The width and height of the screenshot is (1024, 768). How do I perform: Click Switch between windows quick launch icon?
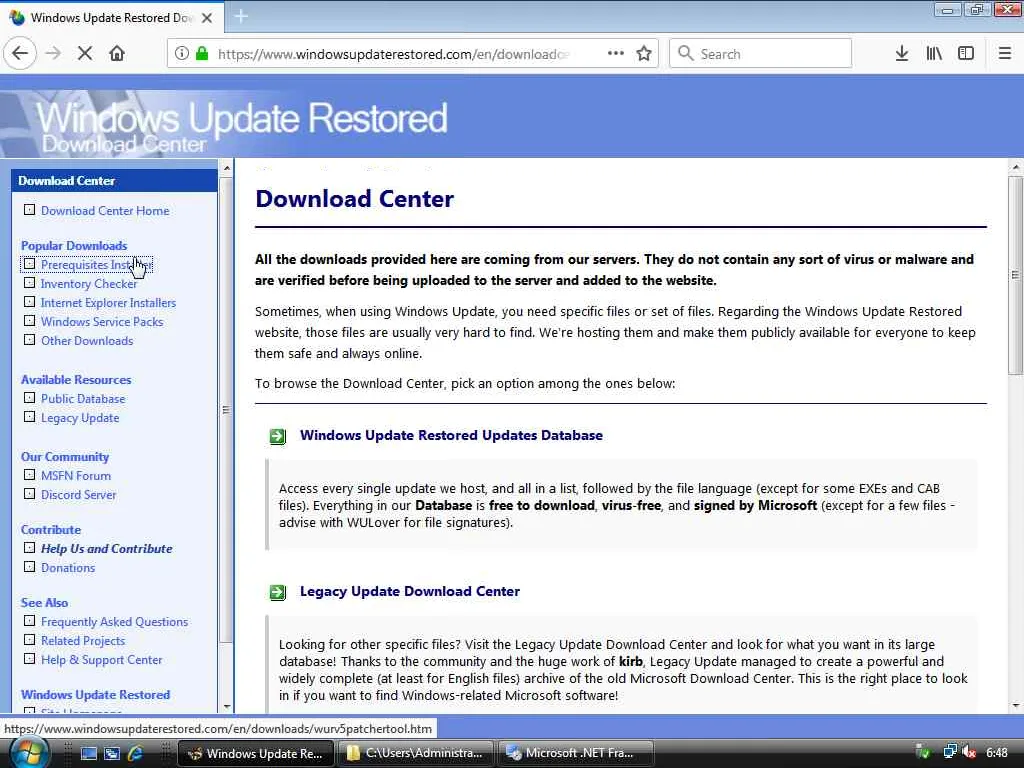coord(112,754)
